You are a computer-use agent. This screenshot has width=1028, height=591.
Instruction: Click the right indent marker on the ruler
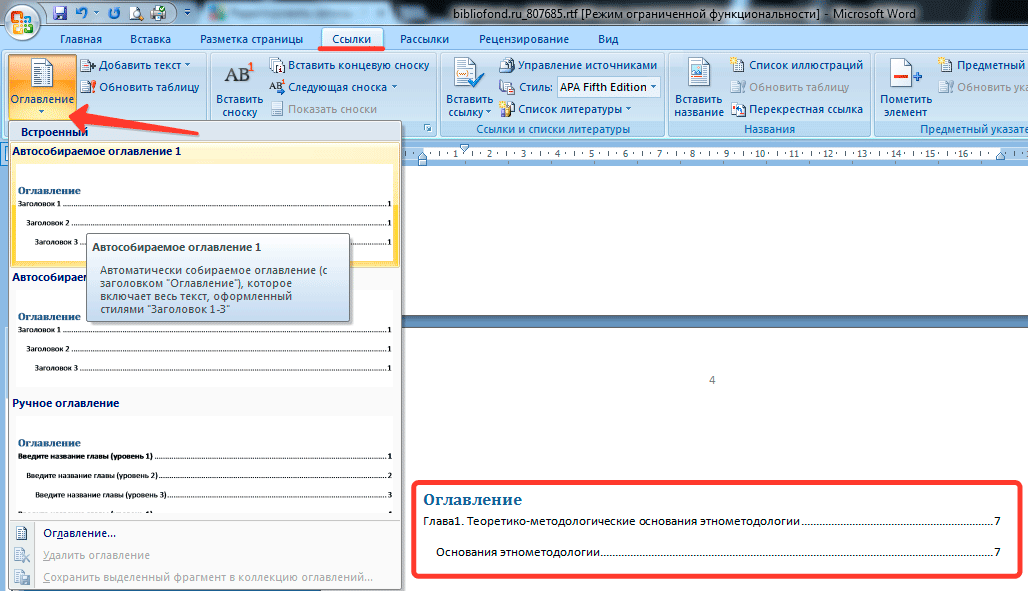pos(1000,156)
